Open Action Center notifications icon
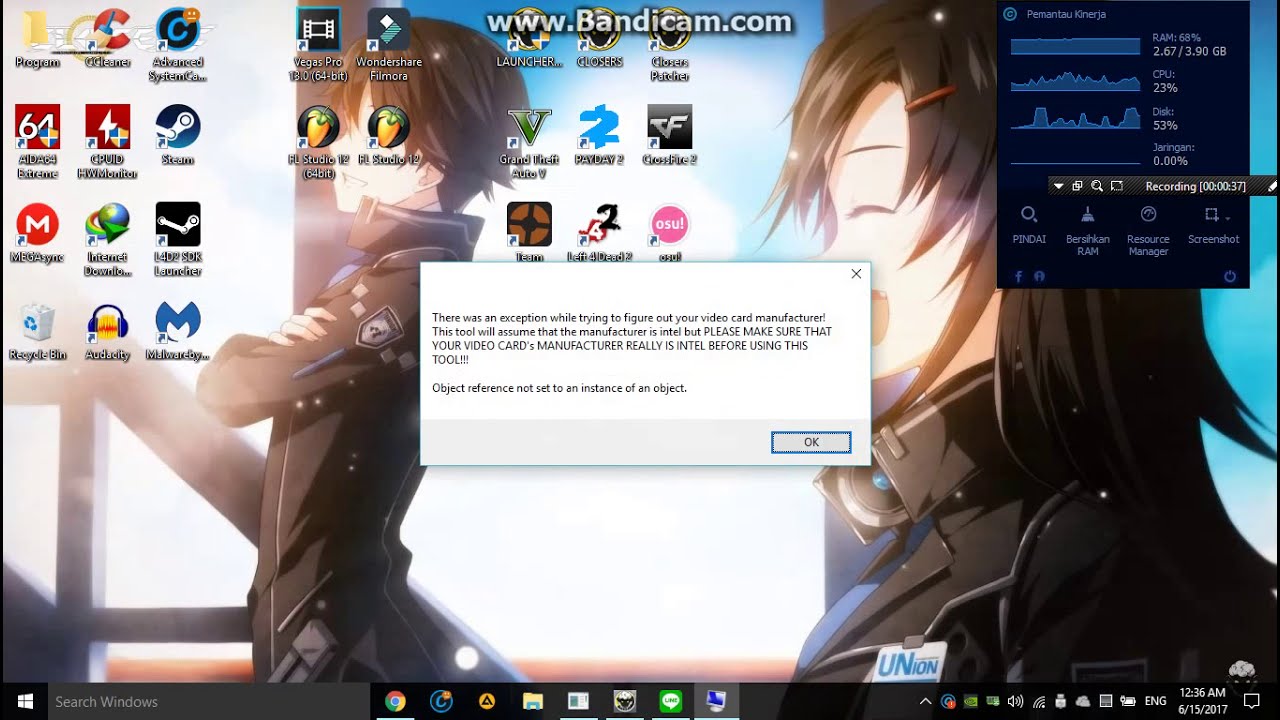This screenshot has width=1280, height=720. tap(1251, 702)
